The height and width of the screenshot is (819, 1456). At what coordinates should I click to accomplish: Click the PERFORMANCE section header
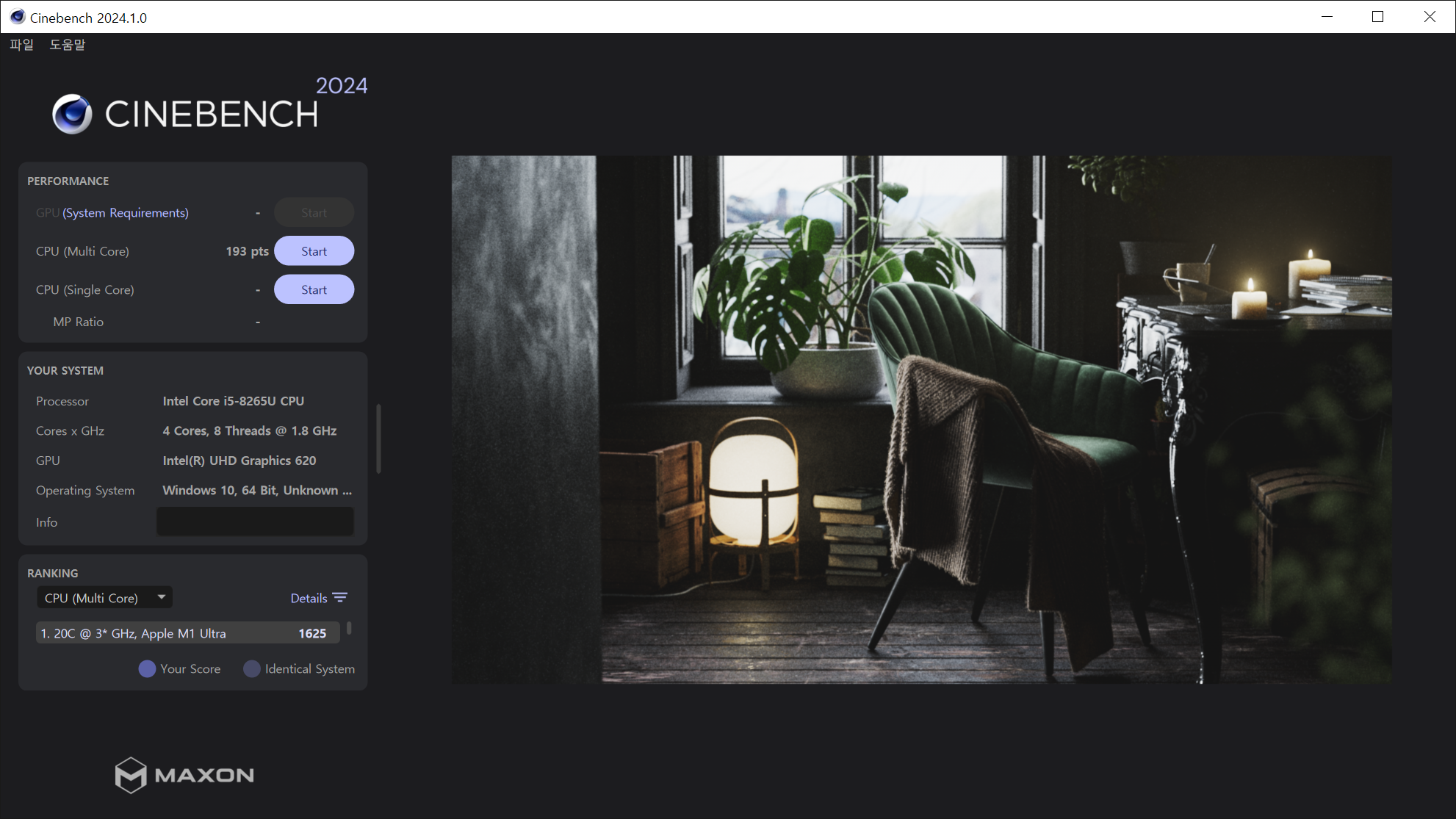click(67, 181)
